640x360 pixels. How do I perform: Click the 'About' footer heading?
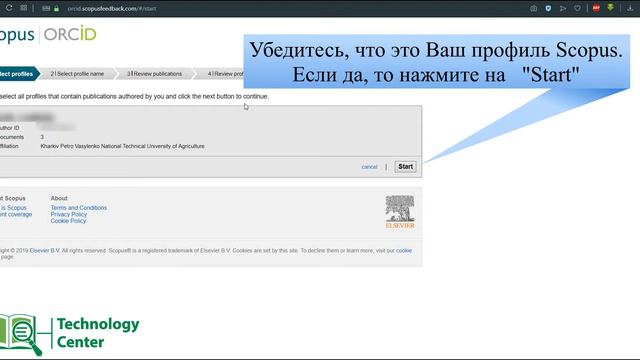point(59,198)
